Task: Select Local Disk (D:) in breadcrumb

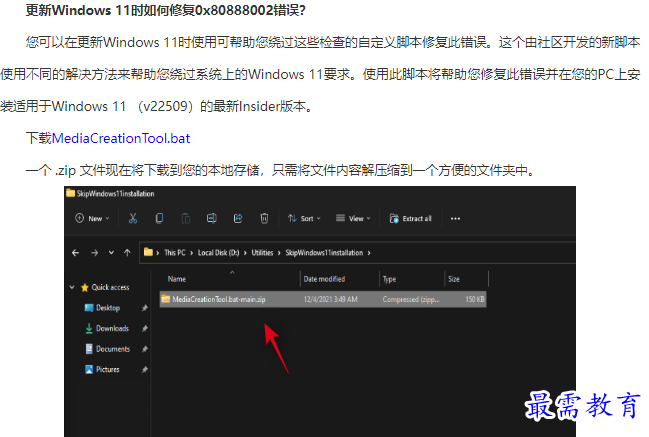Action: (219, 253)
